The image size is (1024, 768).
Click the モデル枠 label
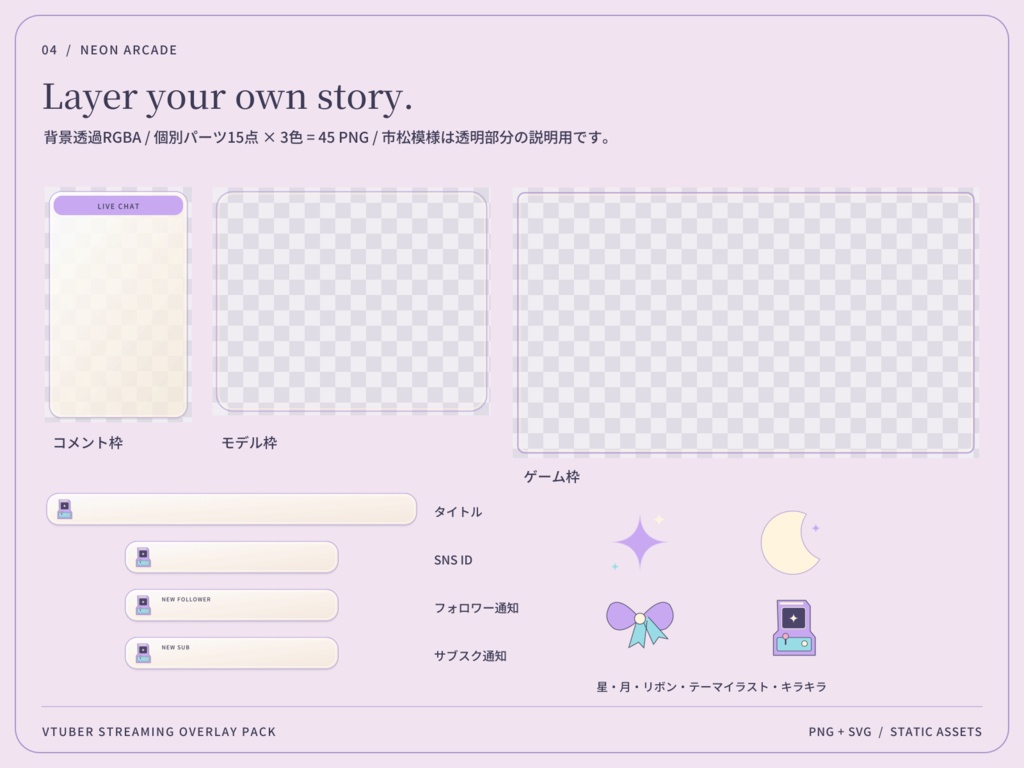(x=249, y=443)
